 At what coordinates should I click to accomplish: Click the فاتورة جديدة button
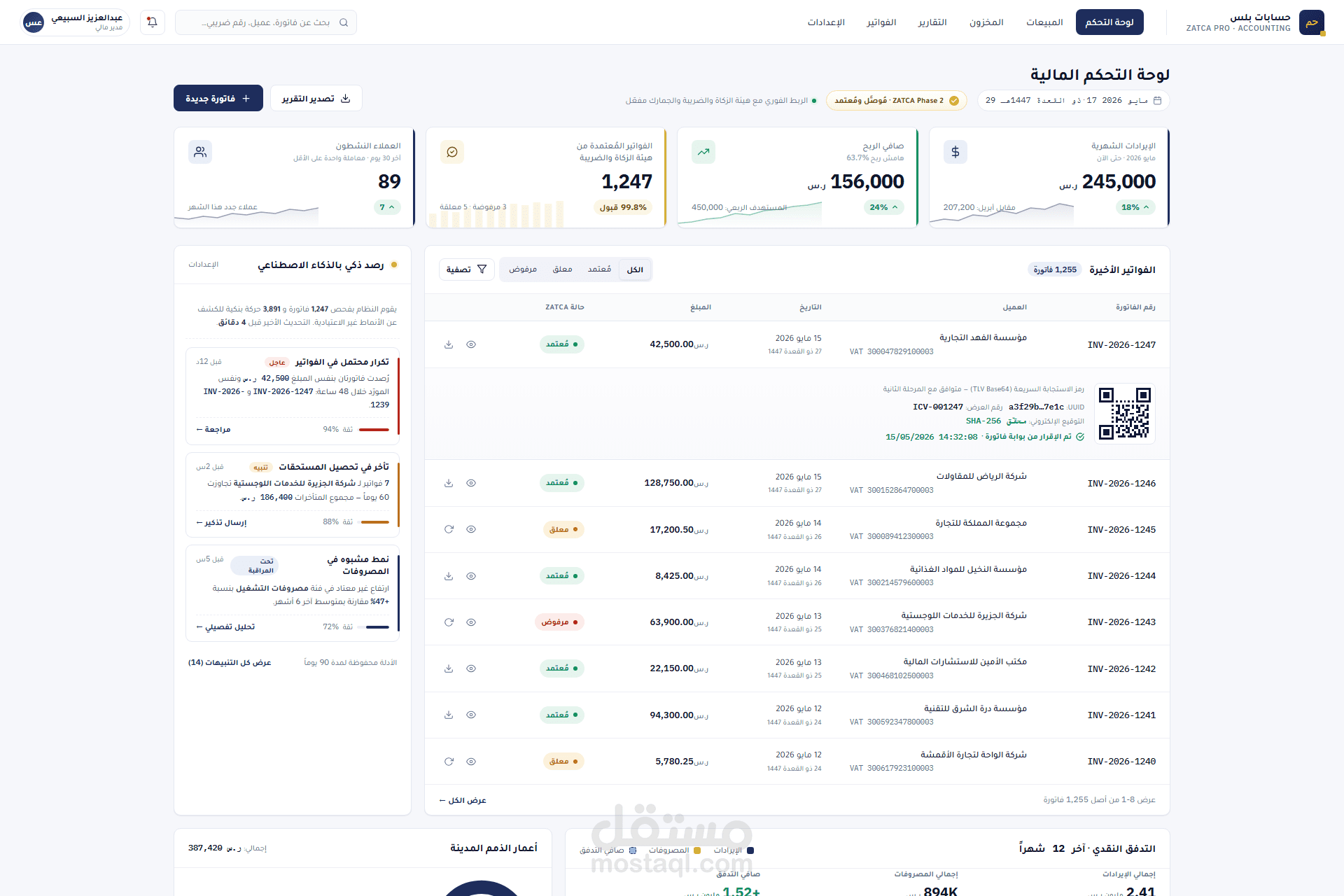point(218,99)
